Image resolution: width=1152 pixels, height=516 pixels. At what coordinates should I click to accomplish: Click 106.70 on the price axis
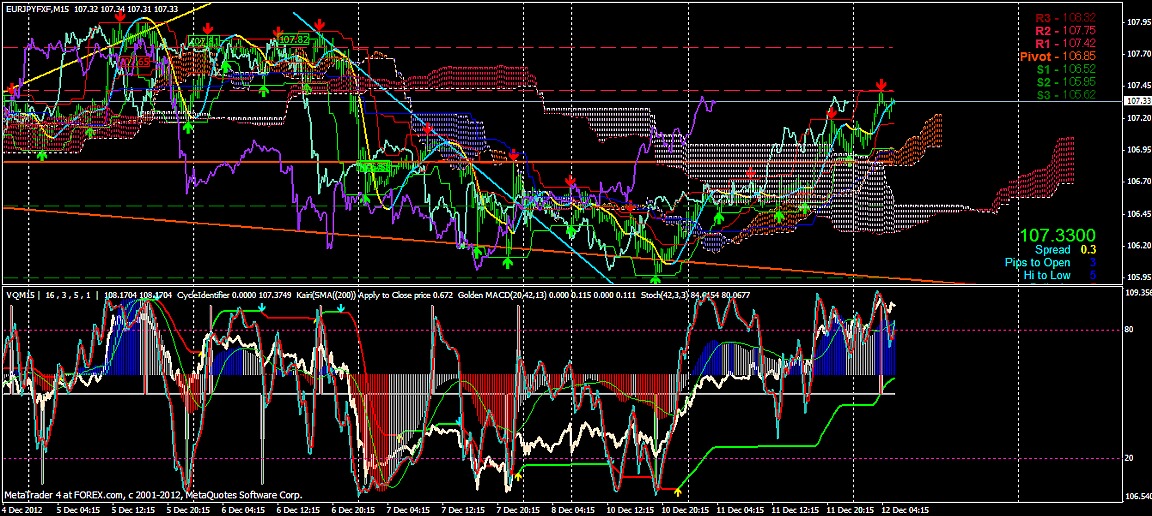pos(1137,181)
